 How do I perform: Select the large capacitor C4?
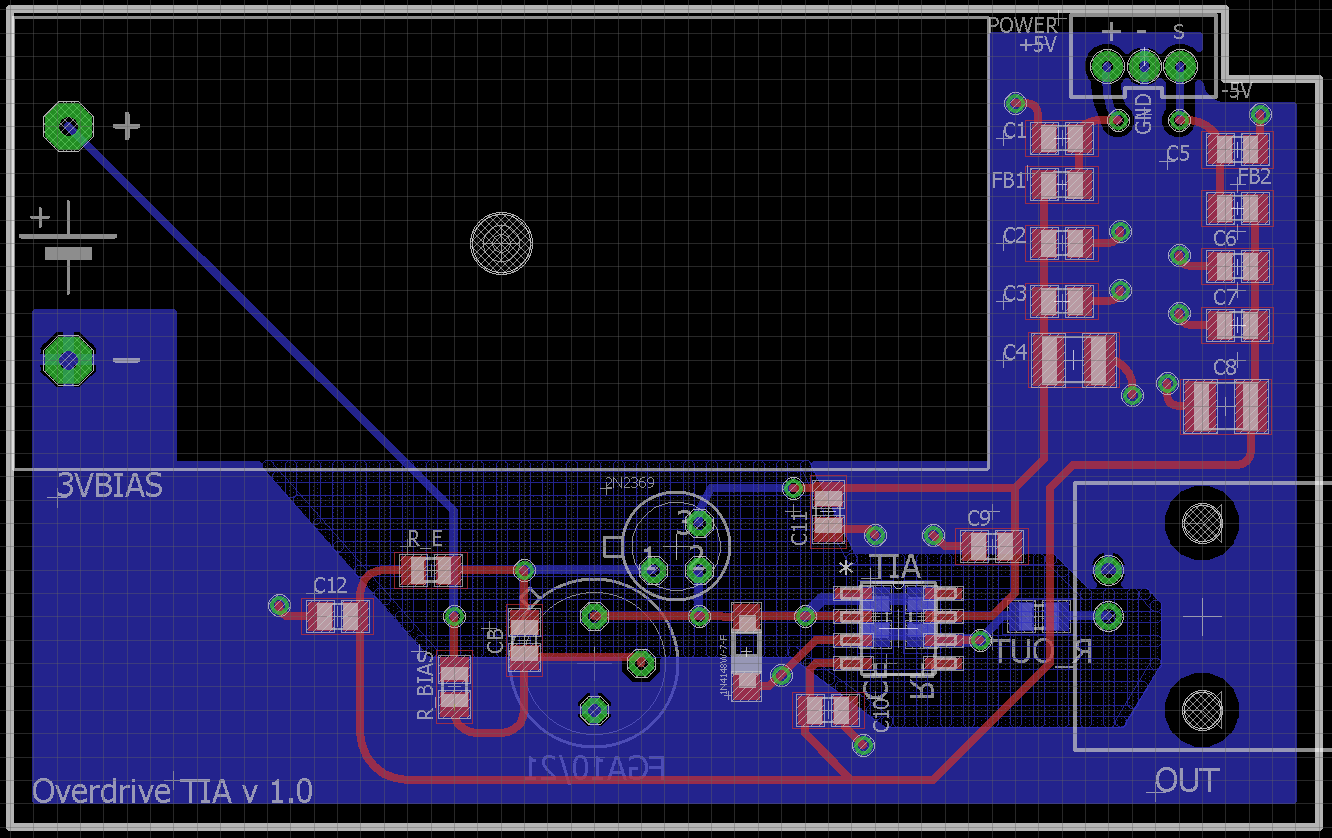click(1073, 360)
